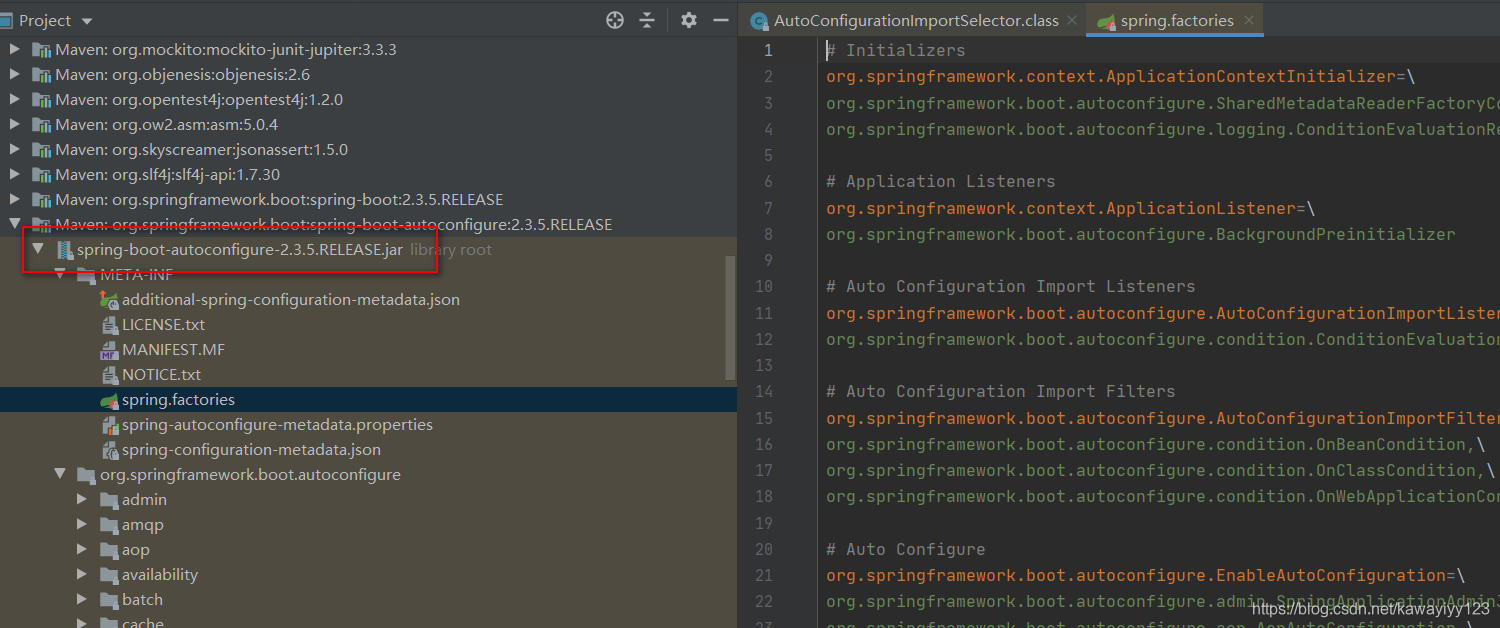This screenshot has height=628, width=1500.
Task: Click the Project panel vertical scrollbar
Action: coord(731,318)
